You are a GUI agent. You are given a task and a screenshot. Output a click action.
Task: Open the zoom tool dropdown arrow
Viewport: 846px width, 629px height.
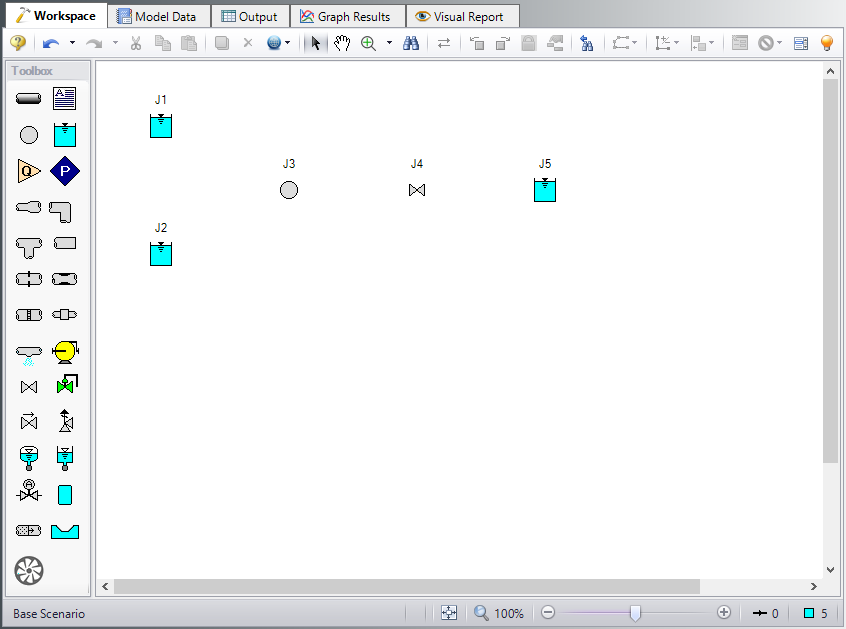tap(389, 43)
